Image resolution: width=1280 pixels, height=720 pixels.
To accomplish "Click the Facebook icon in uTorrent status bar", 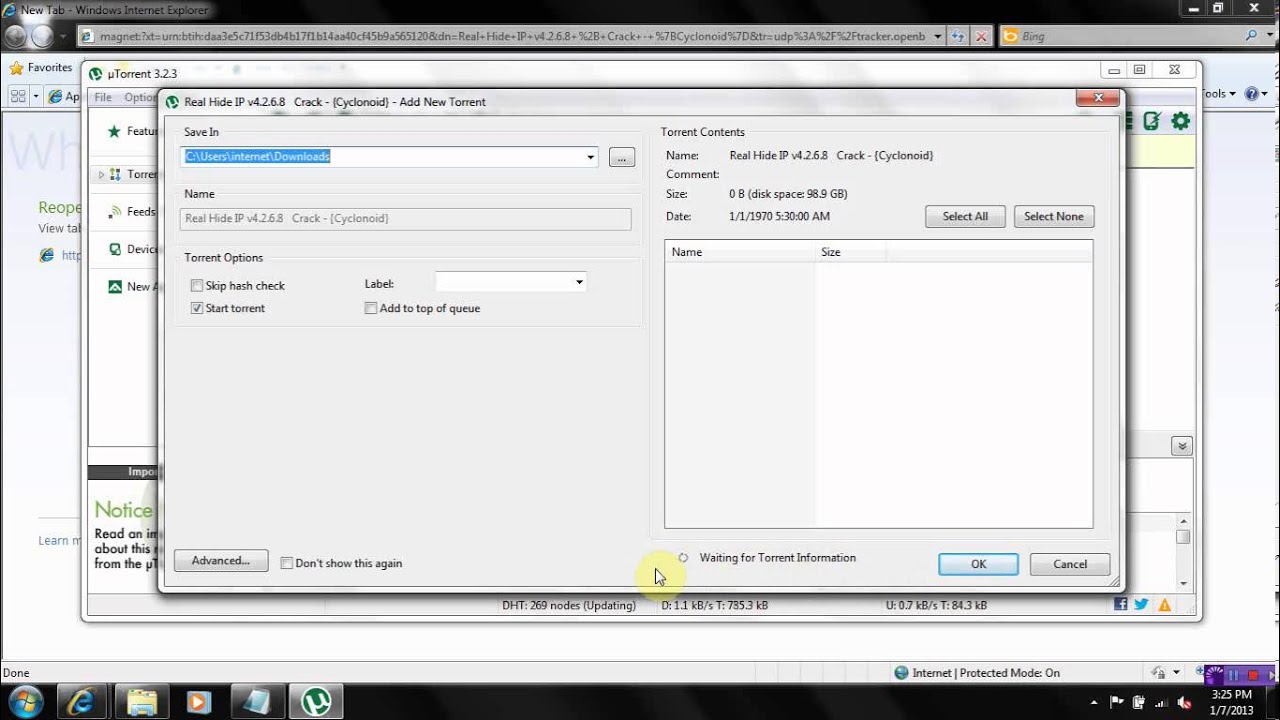I will tap(1120, 605).
